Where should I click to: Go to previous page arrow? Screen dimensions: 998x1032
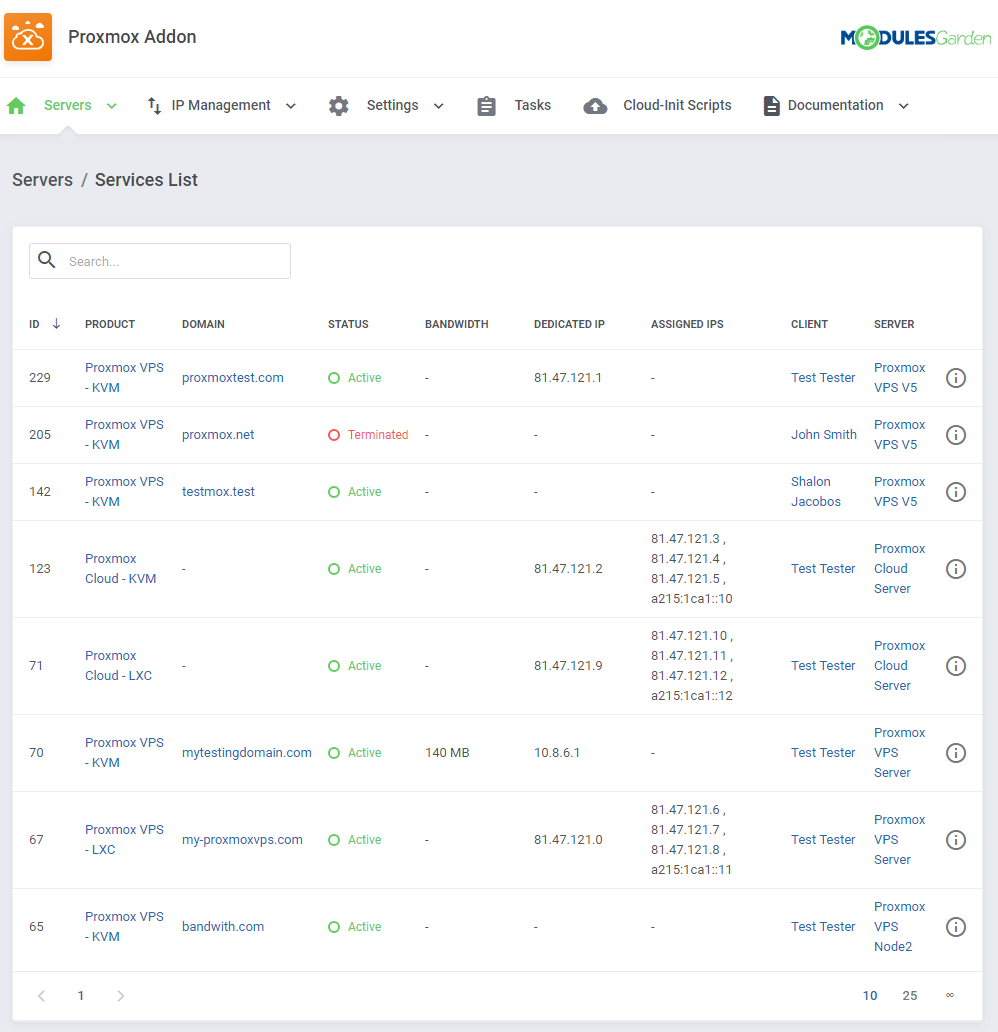41,995
